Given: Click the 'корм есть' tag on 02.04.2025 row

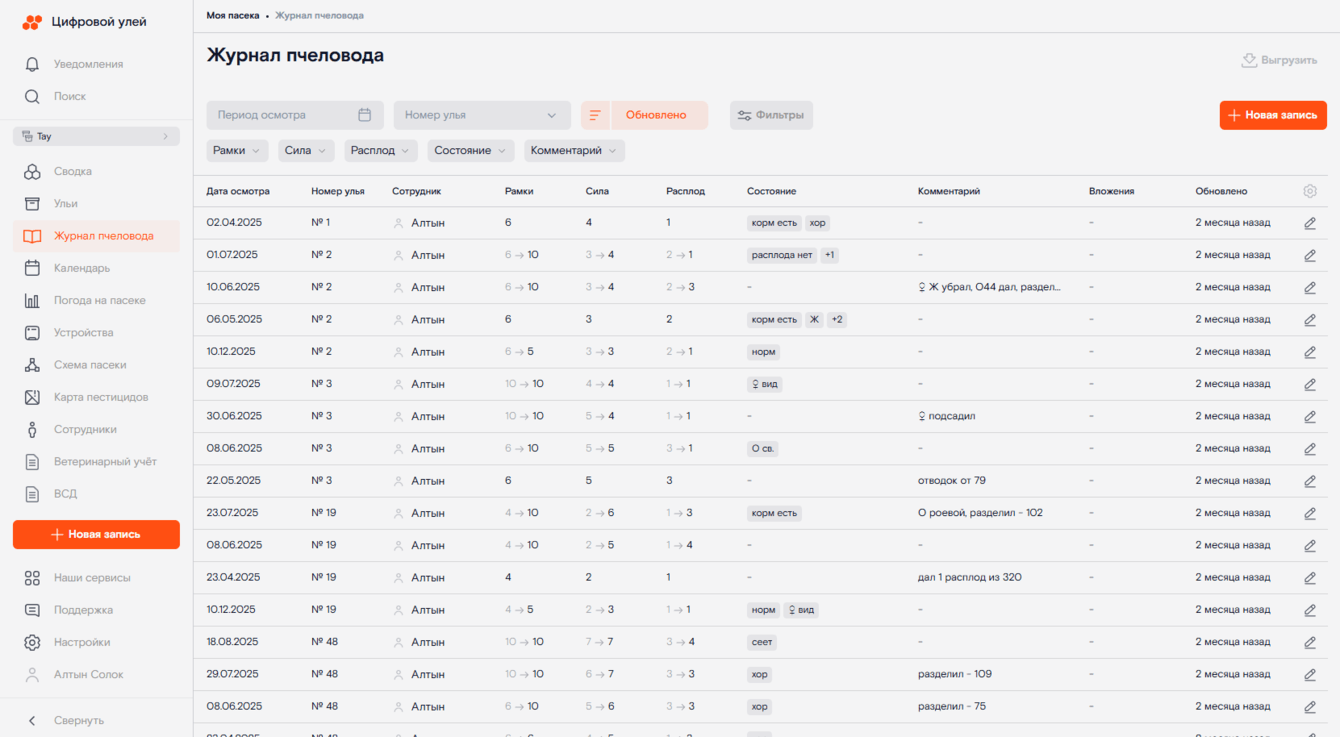Looking at the screenshot, I should [774, 223].
